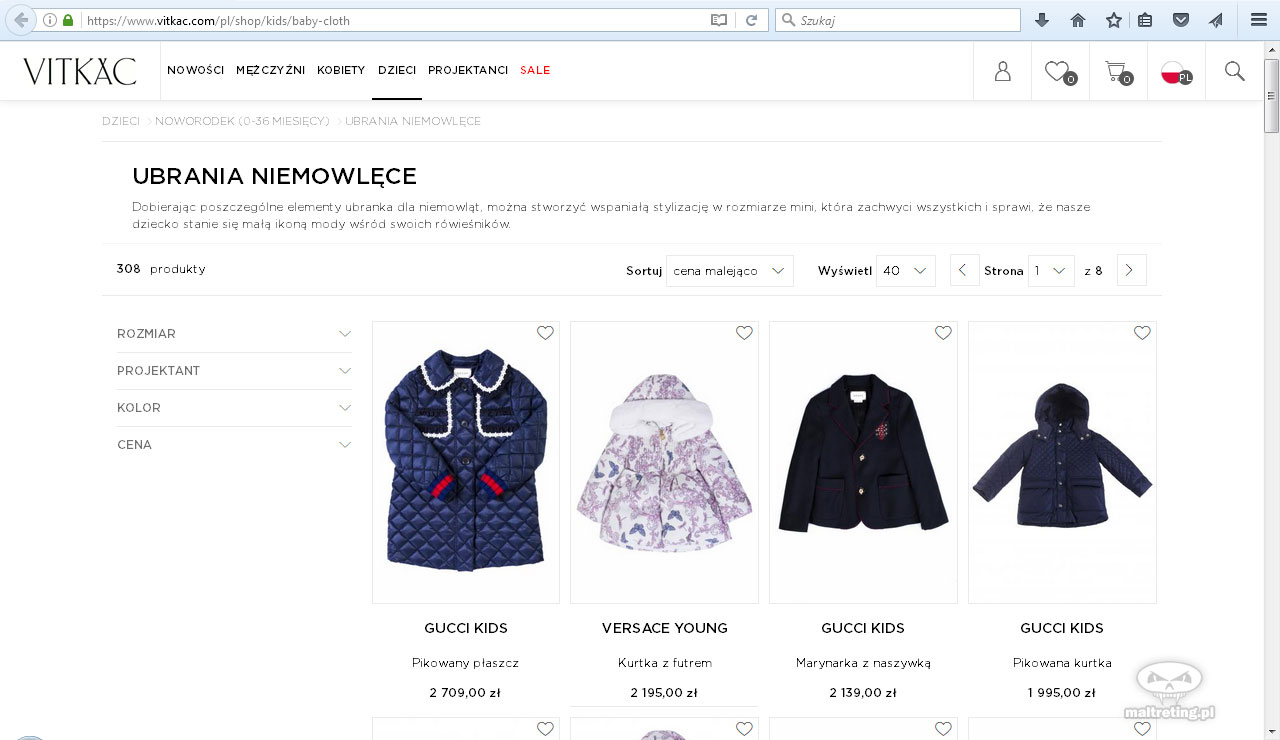Go to previous page arrow
The image size is (1280, 740).
click(x=964, y=271)
